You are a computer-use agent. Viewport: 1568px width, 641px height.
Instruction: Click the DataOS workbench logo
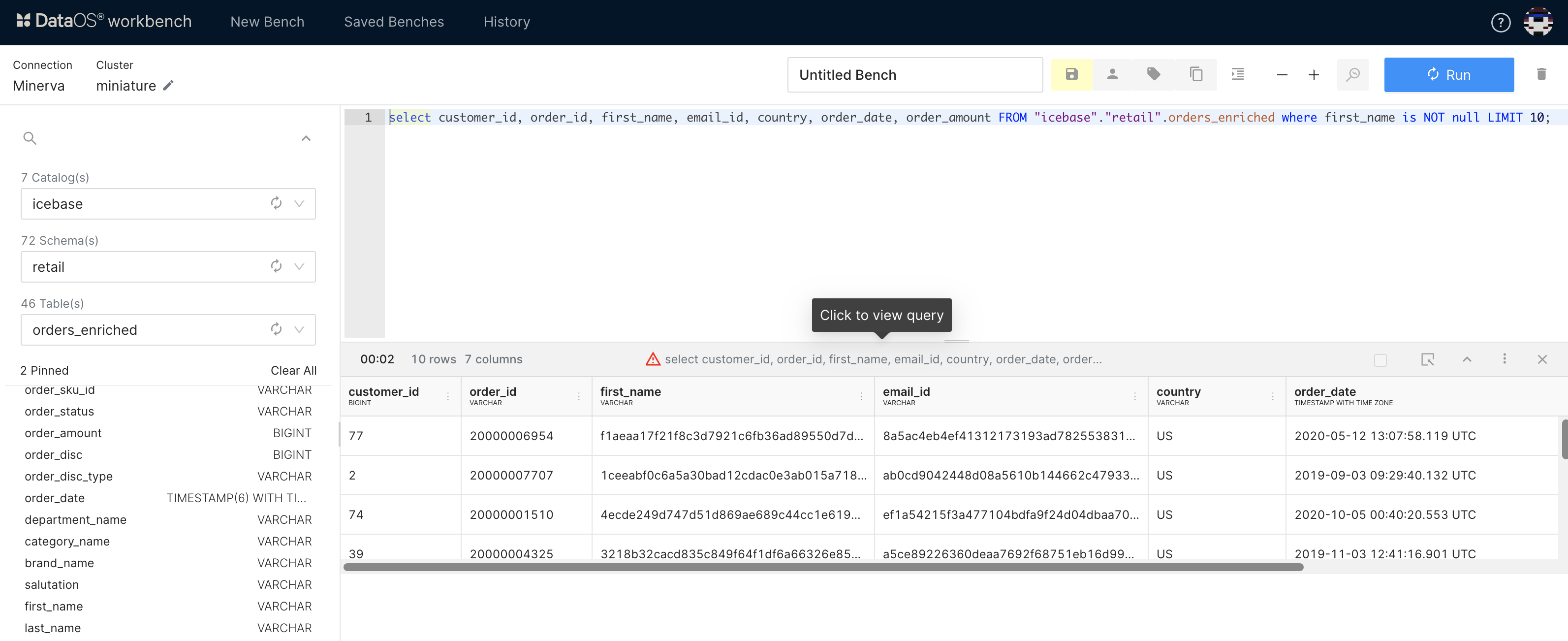(x=103, y=21)
